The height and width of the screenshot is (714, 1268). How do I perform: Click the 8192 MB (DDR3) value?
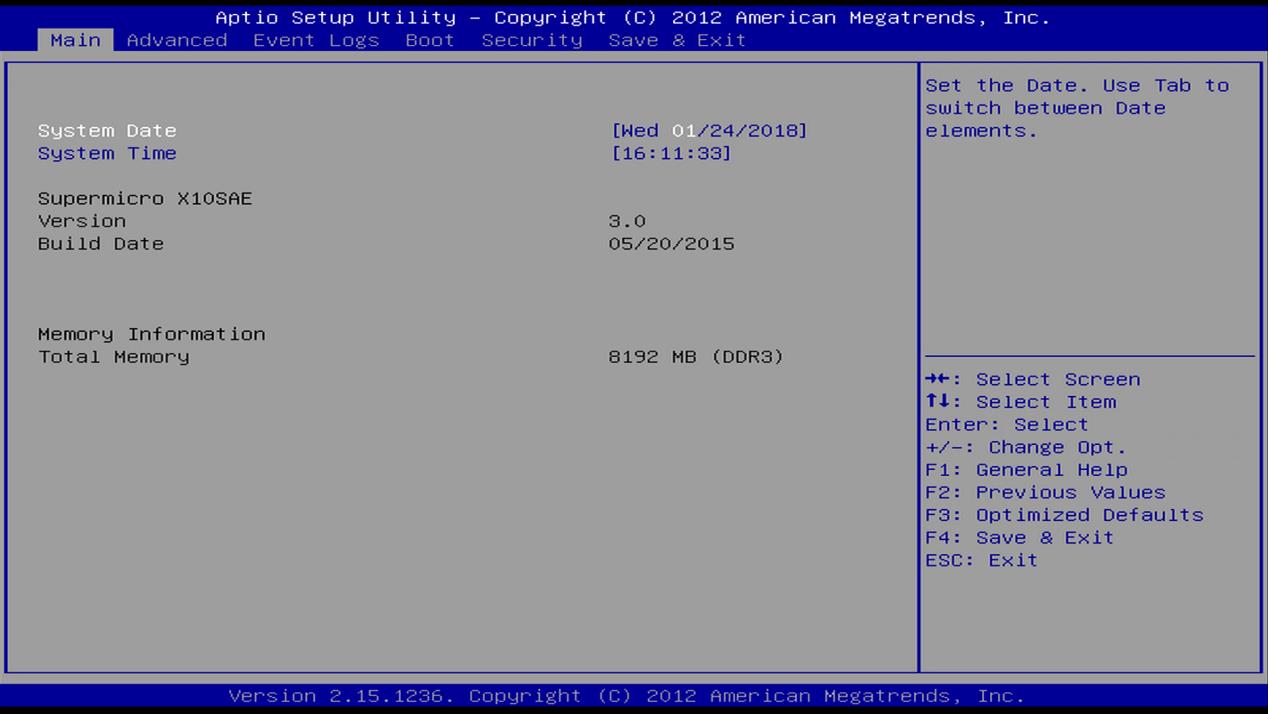(x=696, y=357)
